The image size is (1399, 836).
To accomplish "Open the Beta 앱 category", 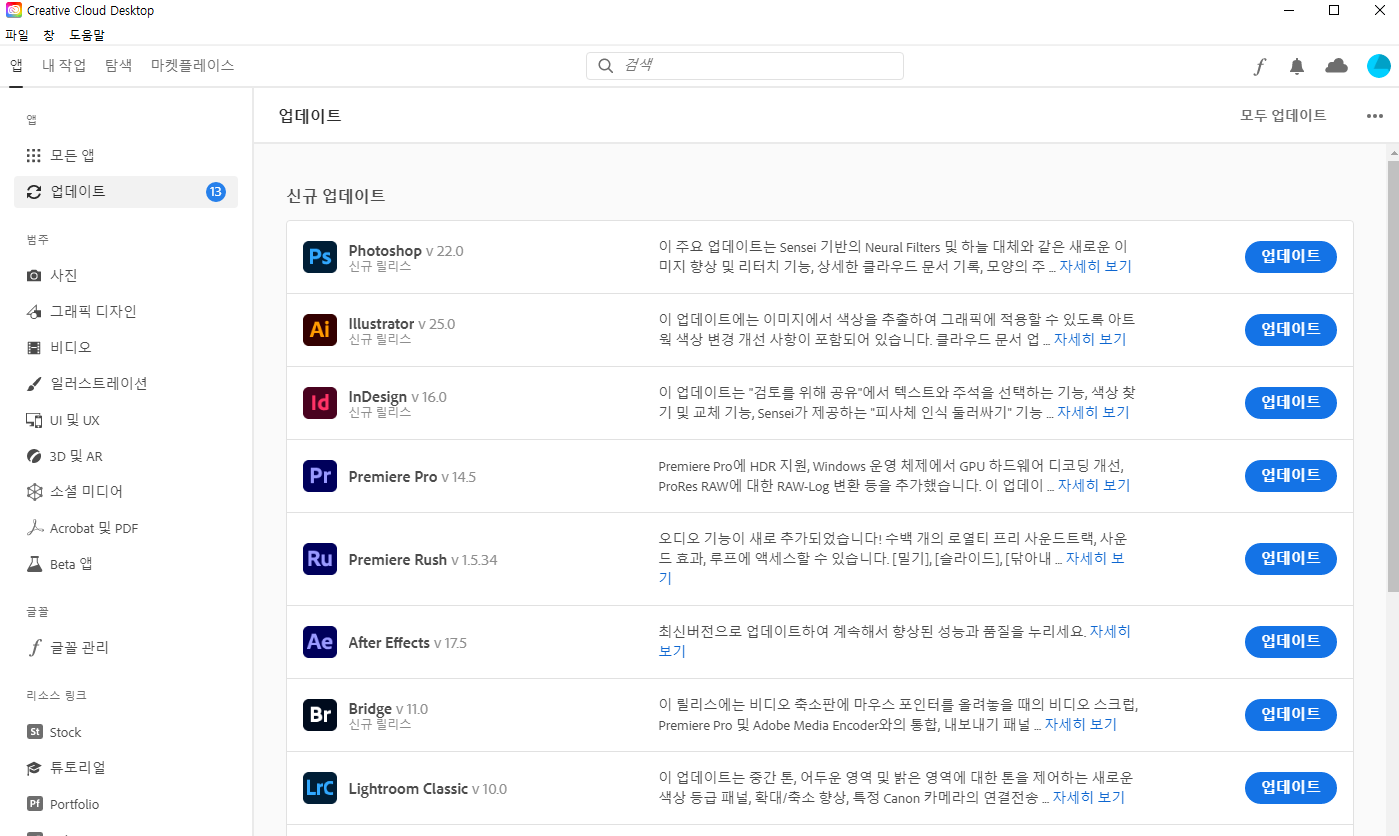I will tap(126, 564).
